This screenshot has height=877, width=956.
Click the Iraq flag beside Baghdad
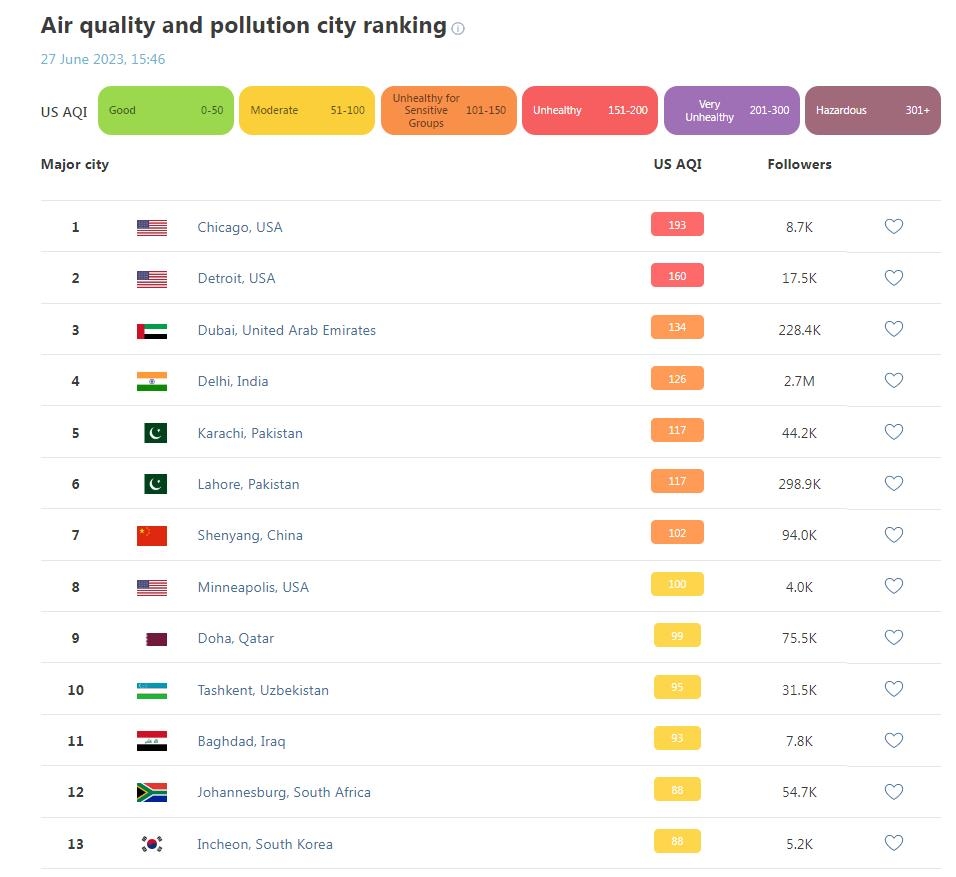click(x=152, y=741)
